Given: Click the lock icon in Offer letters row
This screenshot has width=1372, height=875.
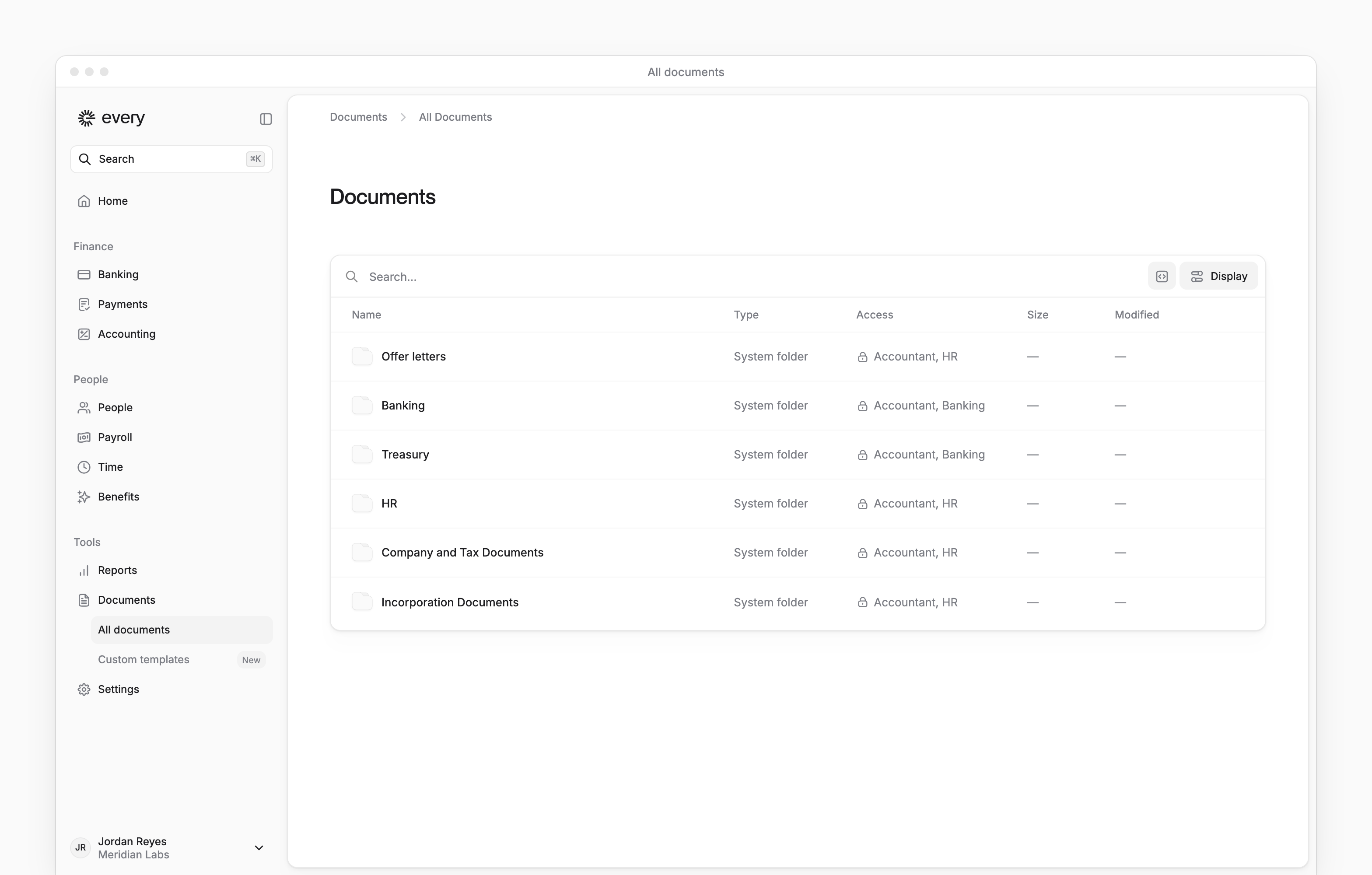Looking at the screenshot, I should coord(863,357).
